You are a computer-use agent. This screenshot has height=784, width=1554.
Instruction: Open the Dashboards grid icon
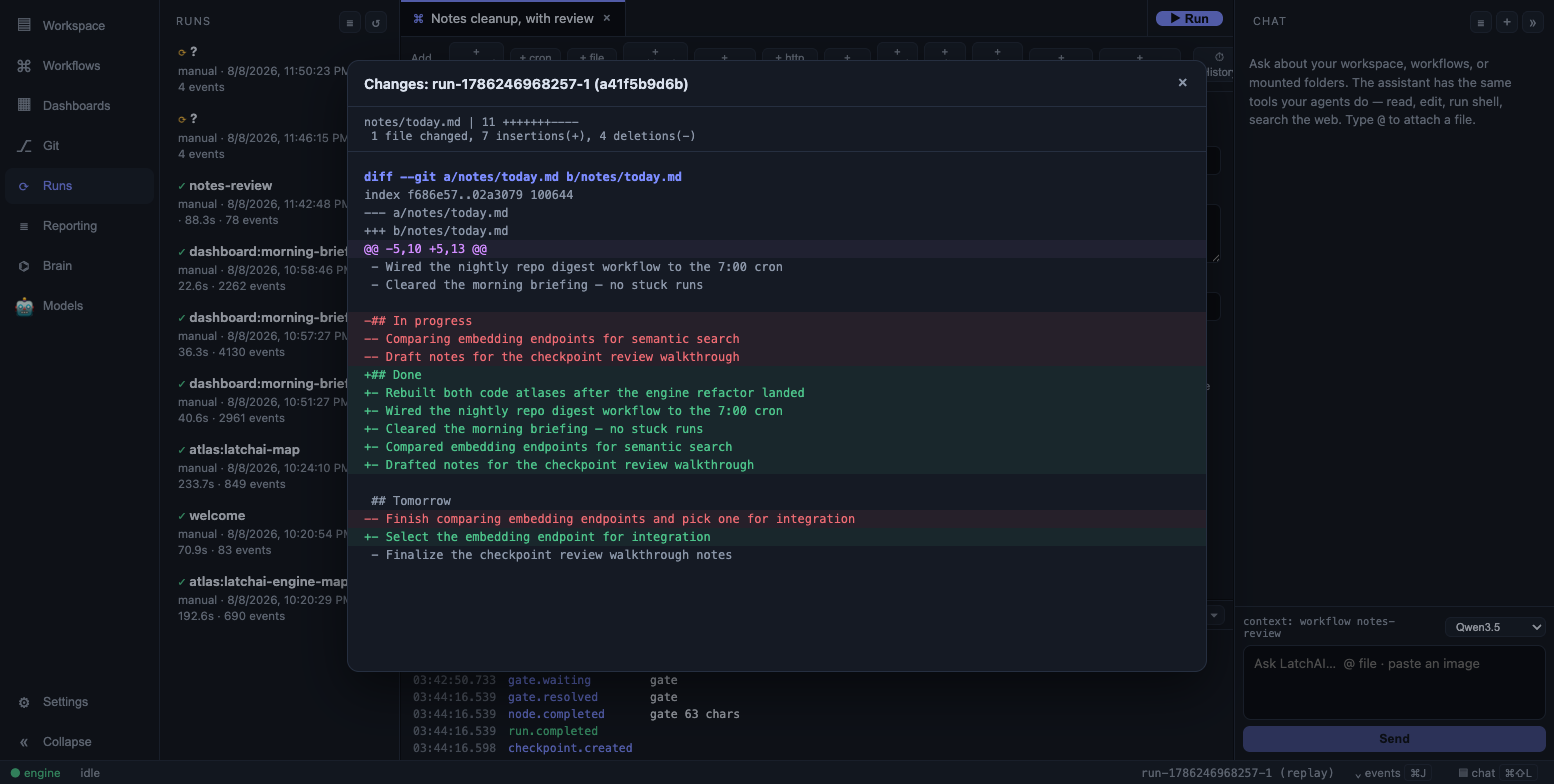(x=24, y=105)
